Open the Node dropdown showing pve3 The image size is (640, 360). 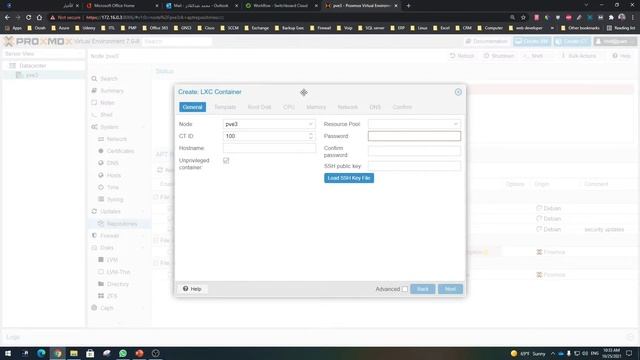(269, 124)
